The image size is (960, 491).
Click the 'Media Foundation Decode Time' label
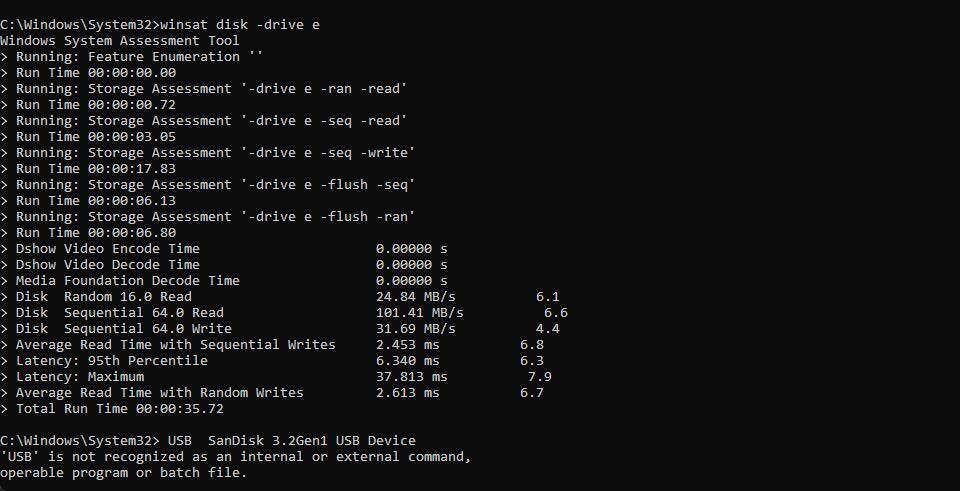tap(127, 281)
